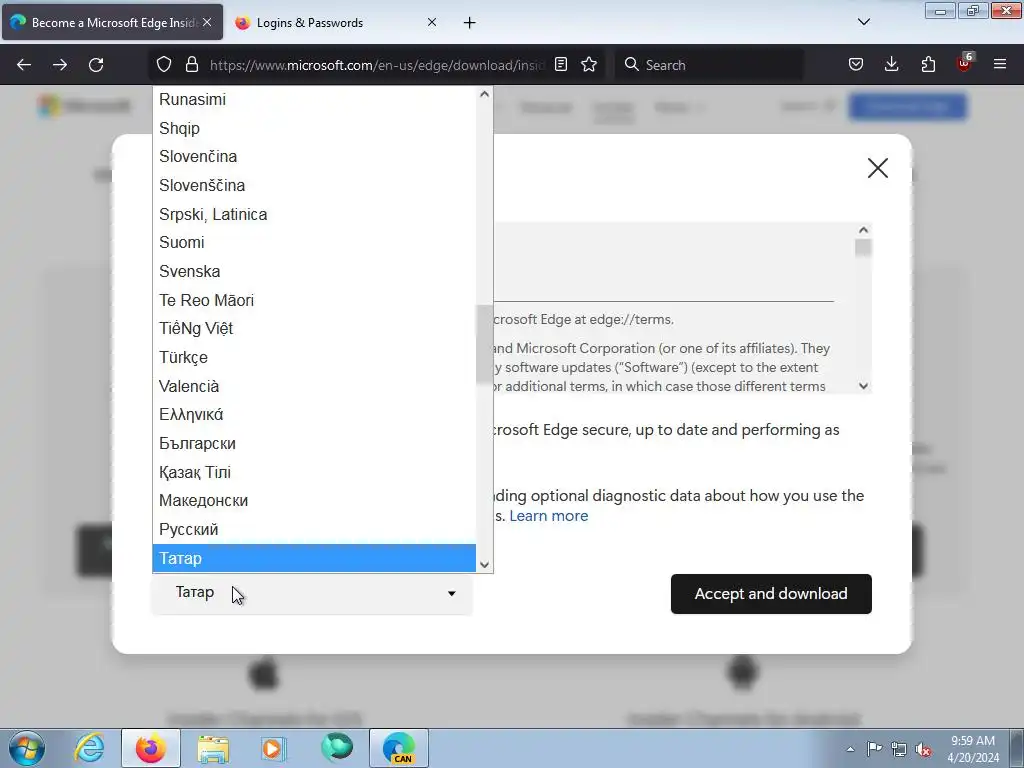
Task: Select Runasimi in the language list
Action: tap(314, 99)
